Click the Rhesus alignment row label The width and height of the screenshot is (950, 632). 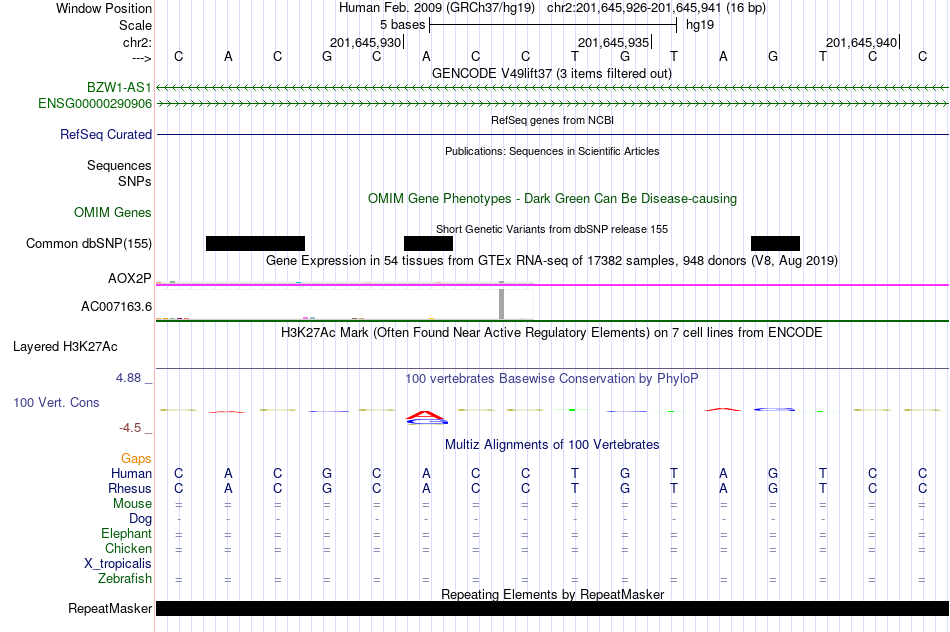pyautogui.click(x=130, y=488)
